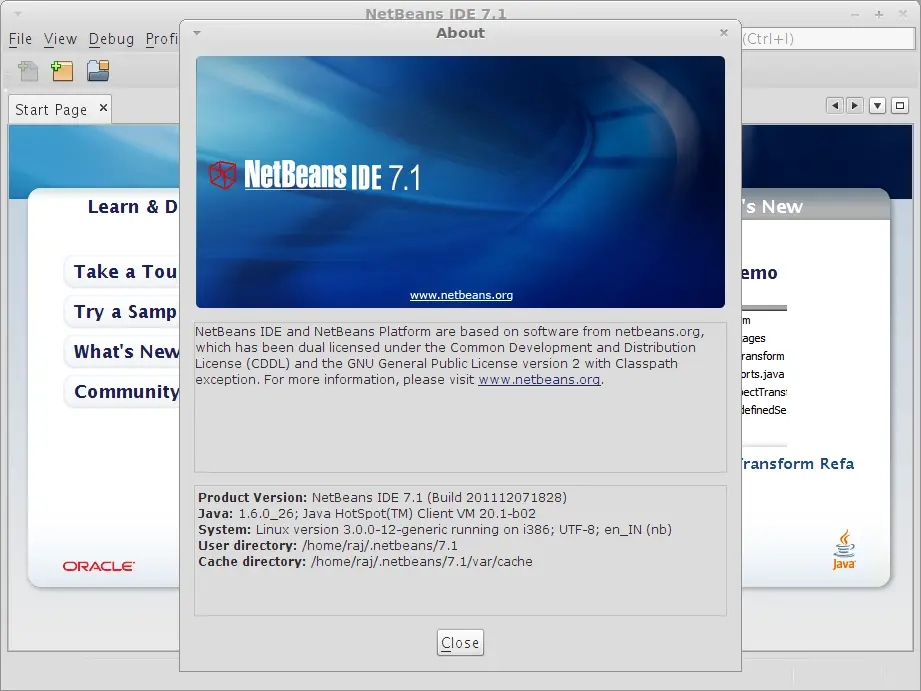The height and width of the screenshot is (691, 921).
Task: Maximize the NetBeans main window with plus
Action: pyautogui.click(x=879, y=14)
